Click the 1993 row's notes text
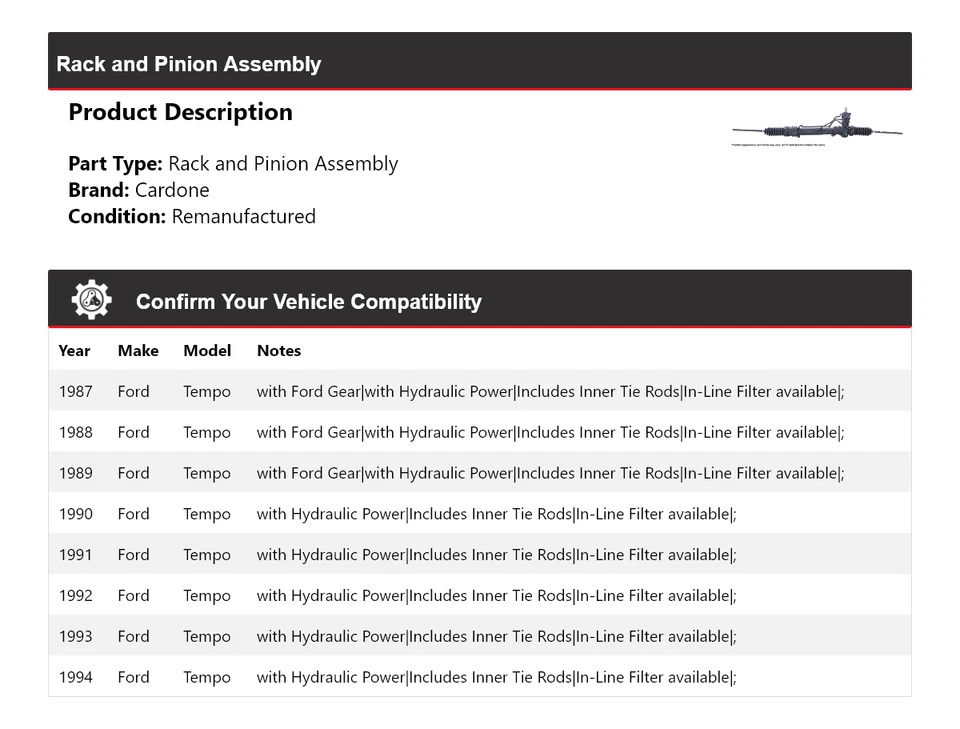Screen dimensions: 960x729 click(496, 636)
